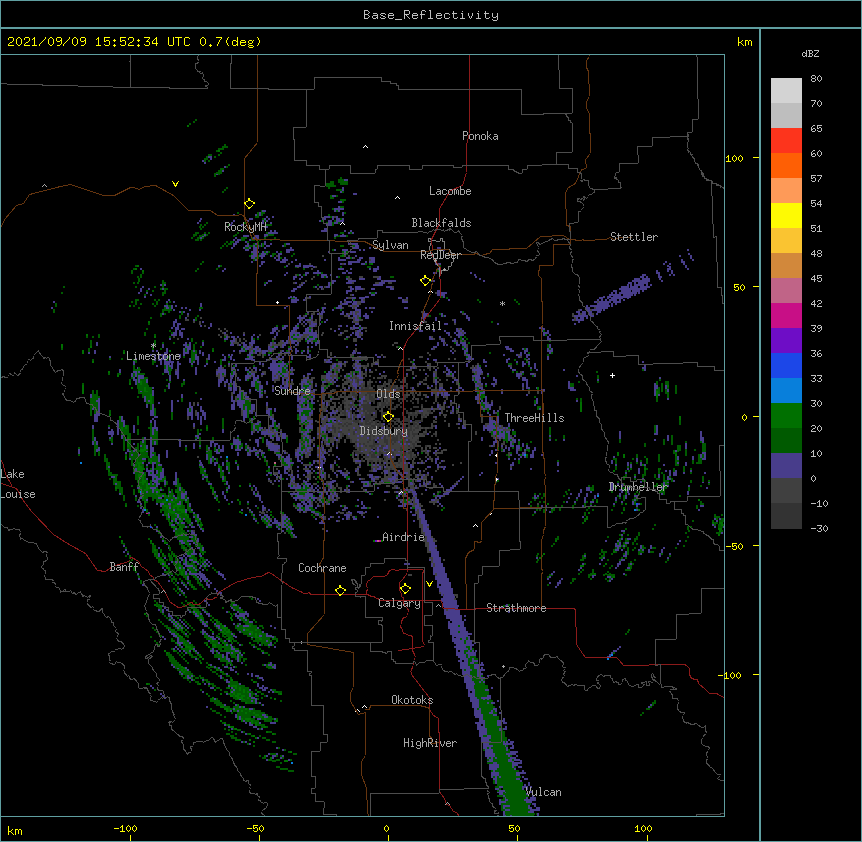The height and width of the screenshot is (842, 862).
Task: Click the Stettler city label
Action: pos(634,237)
